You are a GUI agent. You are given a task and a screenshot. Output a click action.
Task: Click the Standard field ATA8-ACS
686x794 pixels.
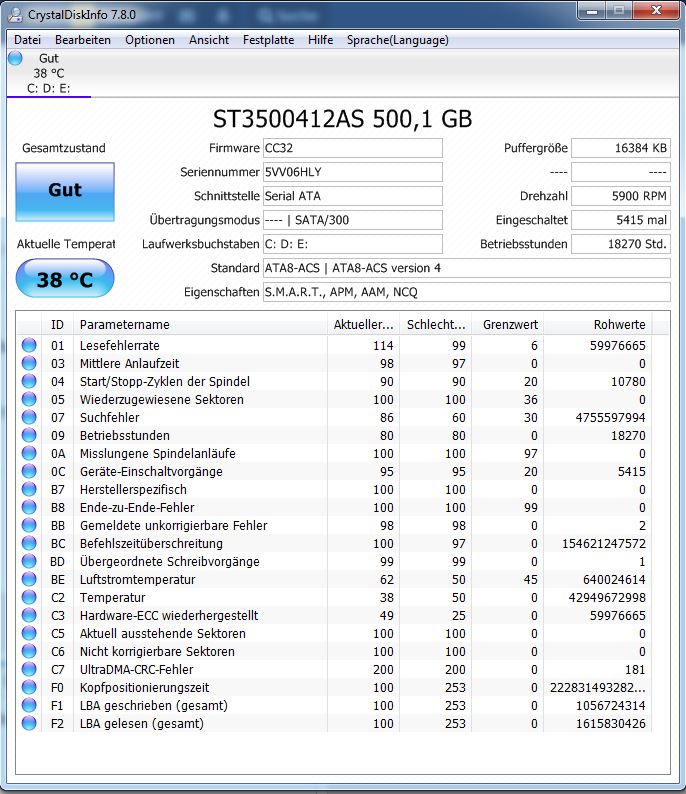[467, 268]
